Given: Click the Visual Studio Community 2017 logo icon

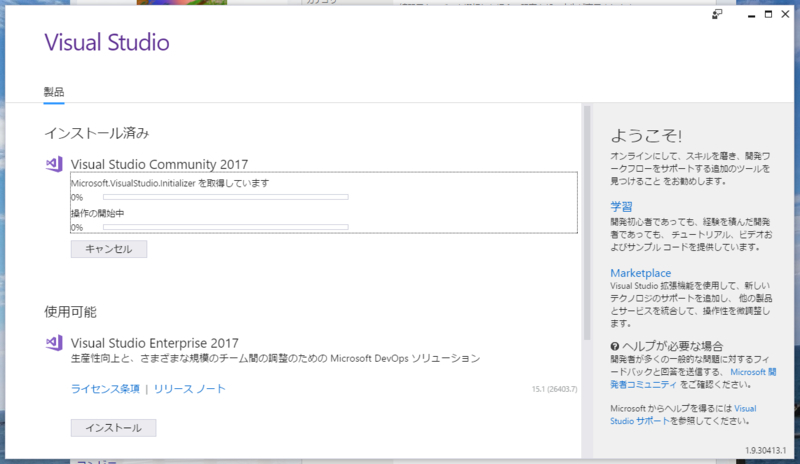Looking at the screenshot, I should pos(54,164).
